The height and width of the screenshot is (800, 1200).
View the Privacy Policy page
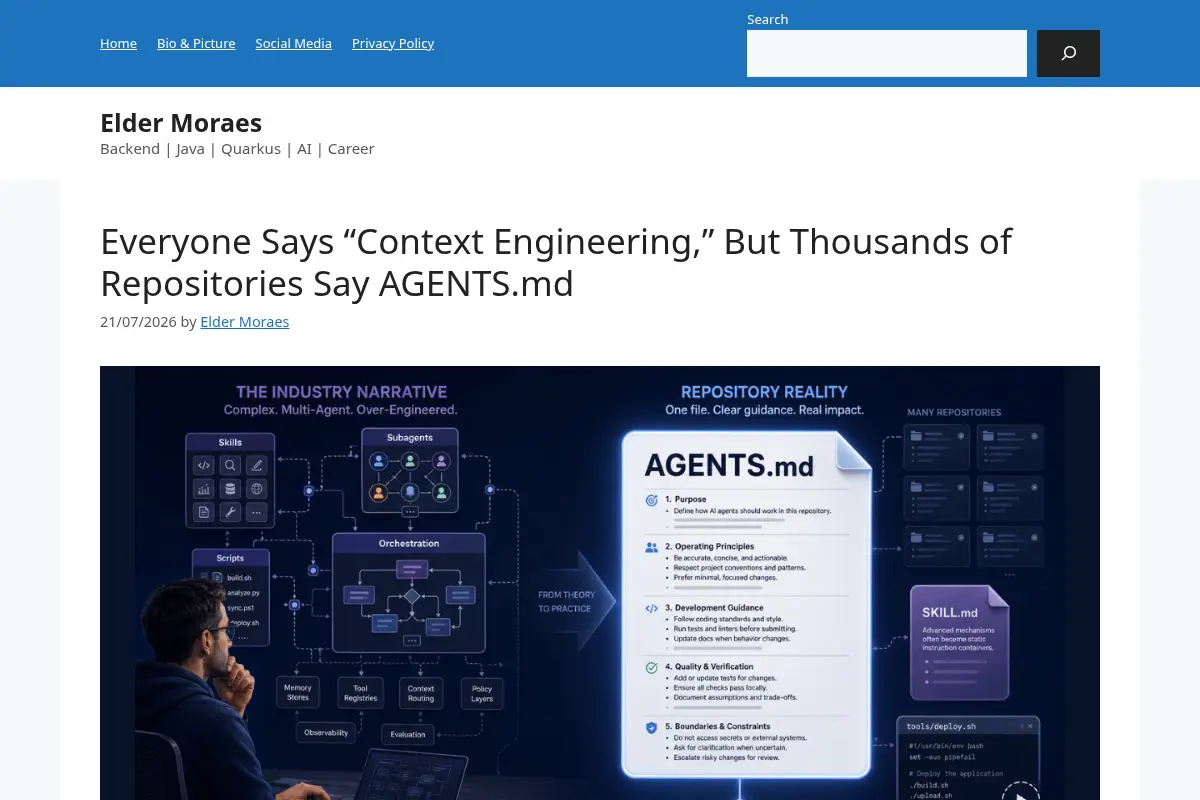coord(393,43)
